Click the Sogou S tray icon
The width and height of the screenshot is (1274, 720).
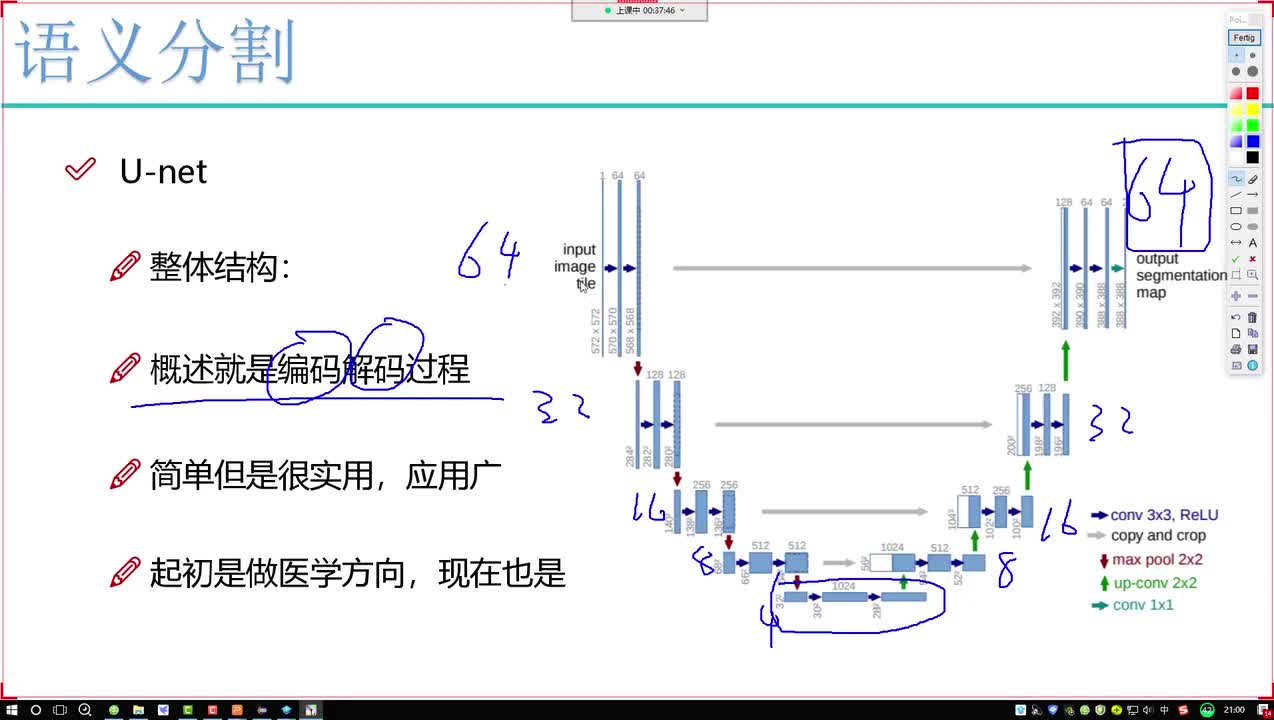click(x=1183, y=710)
